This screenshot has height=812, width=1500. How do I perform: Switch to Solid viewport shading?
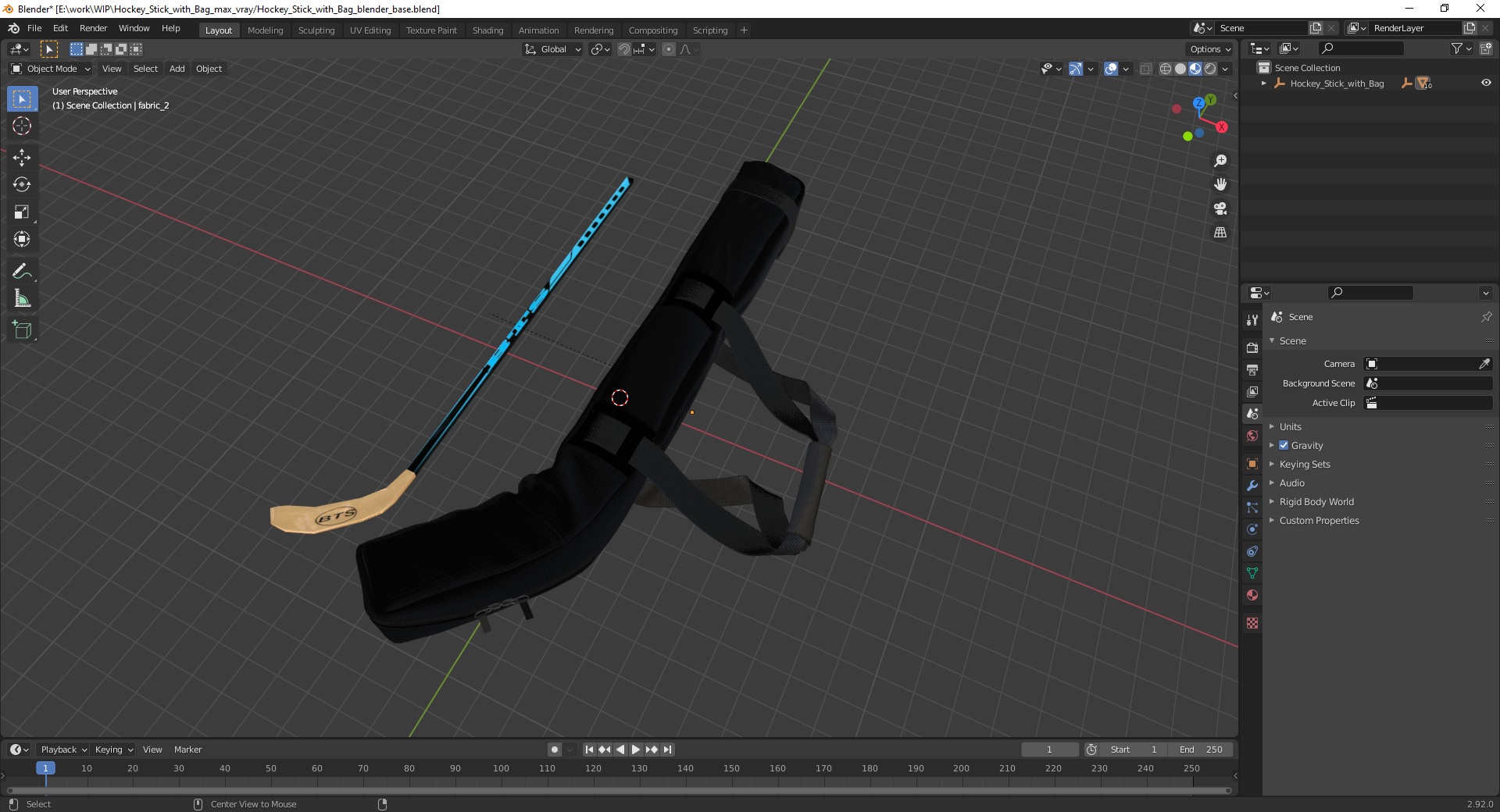[1180, 69]
